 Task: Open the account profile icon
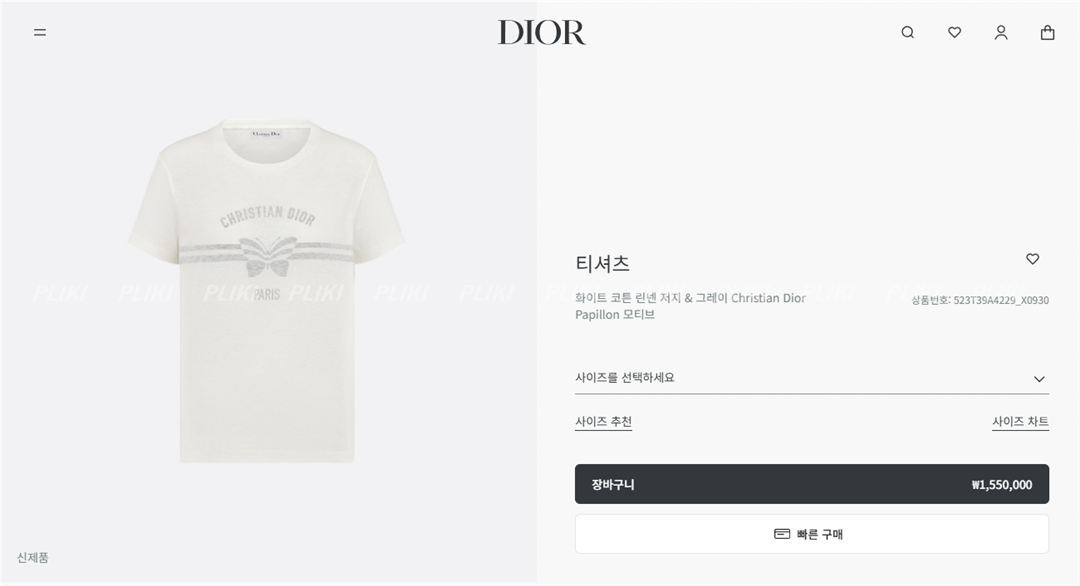point(1001,32)
